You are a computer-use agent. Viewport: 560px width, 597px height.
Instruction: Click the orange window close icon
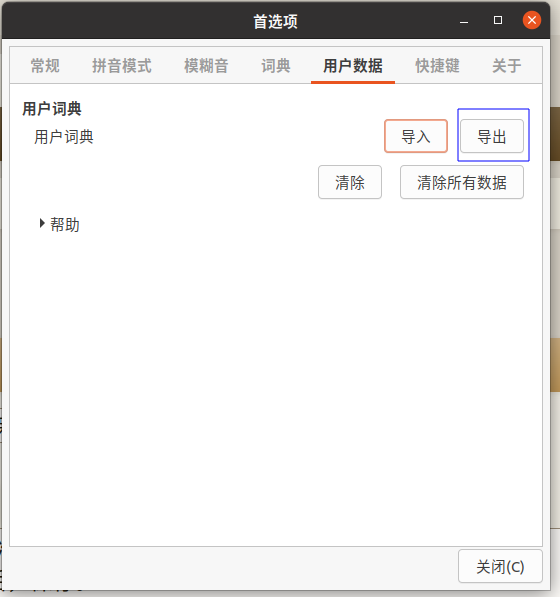point(532,20)
